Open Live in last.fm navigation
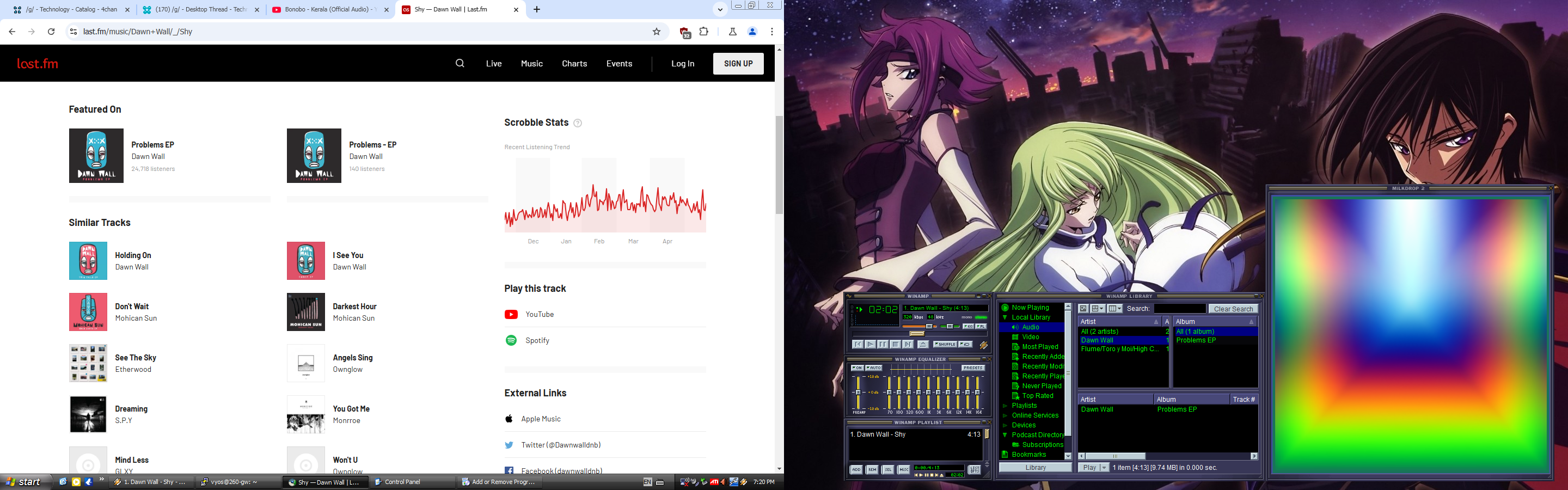 click(494, 63)
